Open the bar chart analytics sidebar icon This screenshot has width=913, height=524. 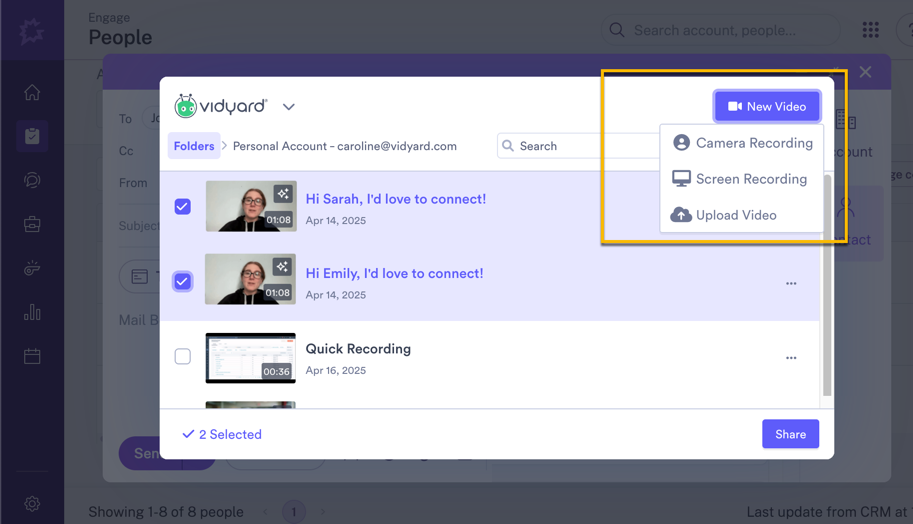(x=32, y=312)
